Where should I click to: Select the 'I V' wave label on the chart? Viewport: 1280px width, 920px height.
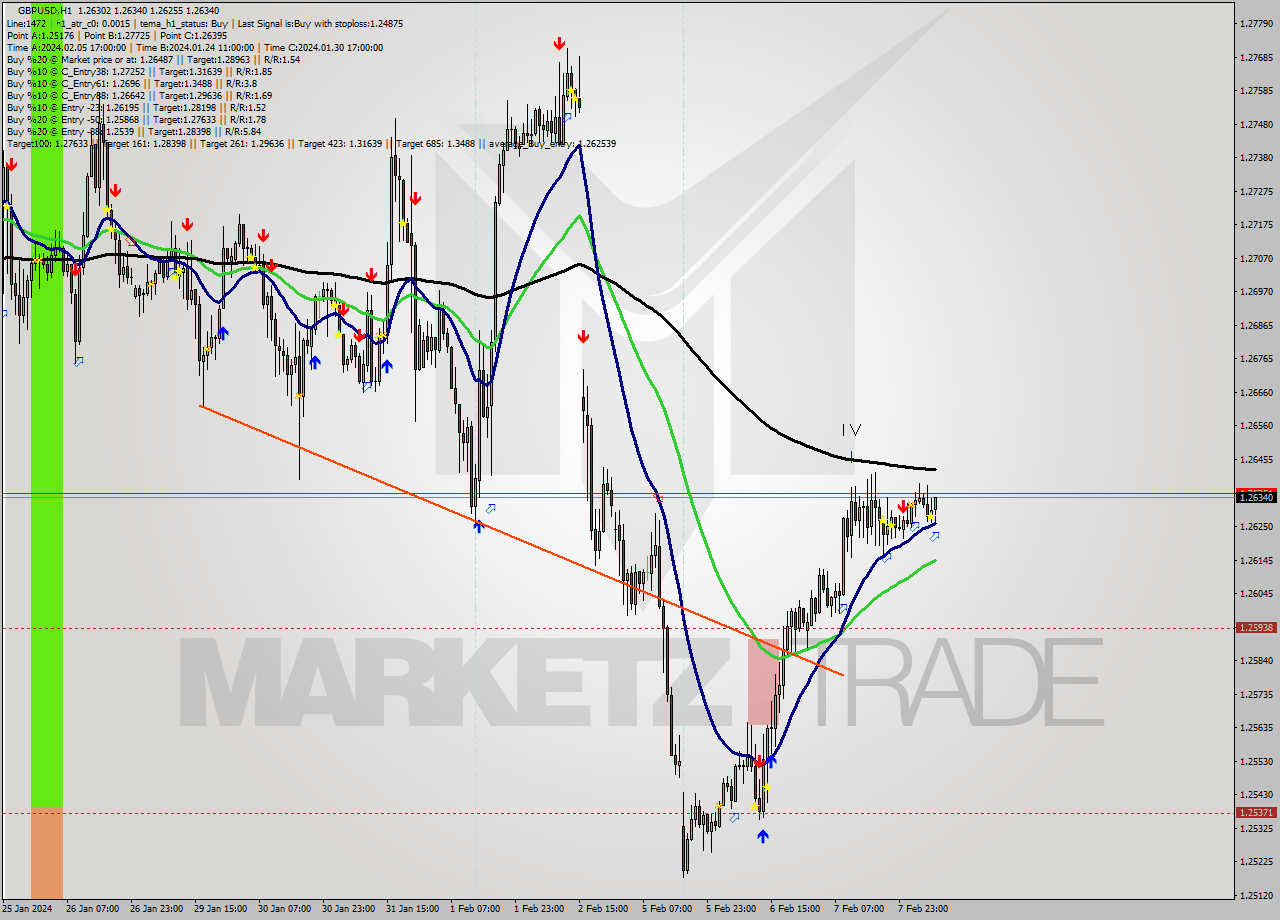(851, 430)
